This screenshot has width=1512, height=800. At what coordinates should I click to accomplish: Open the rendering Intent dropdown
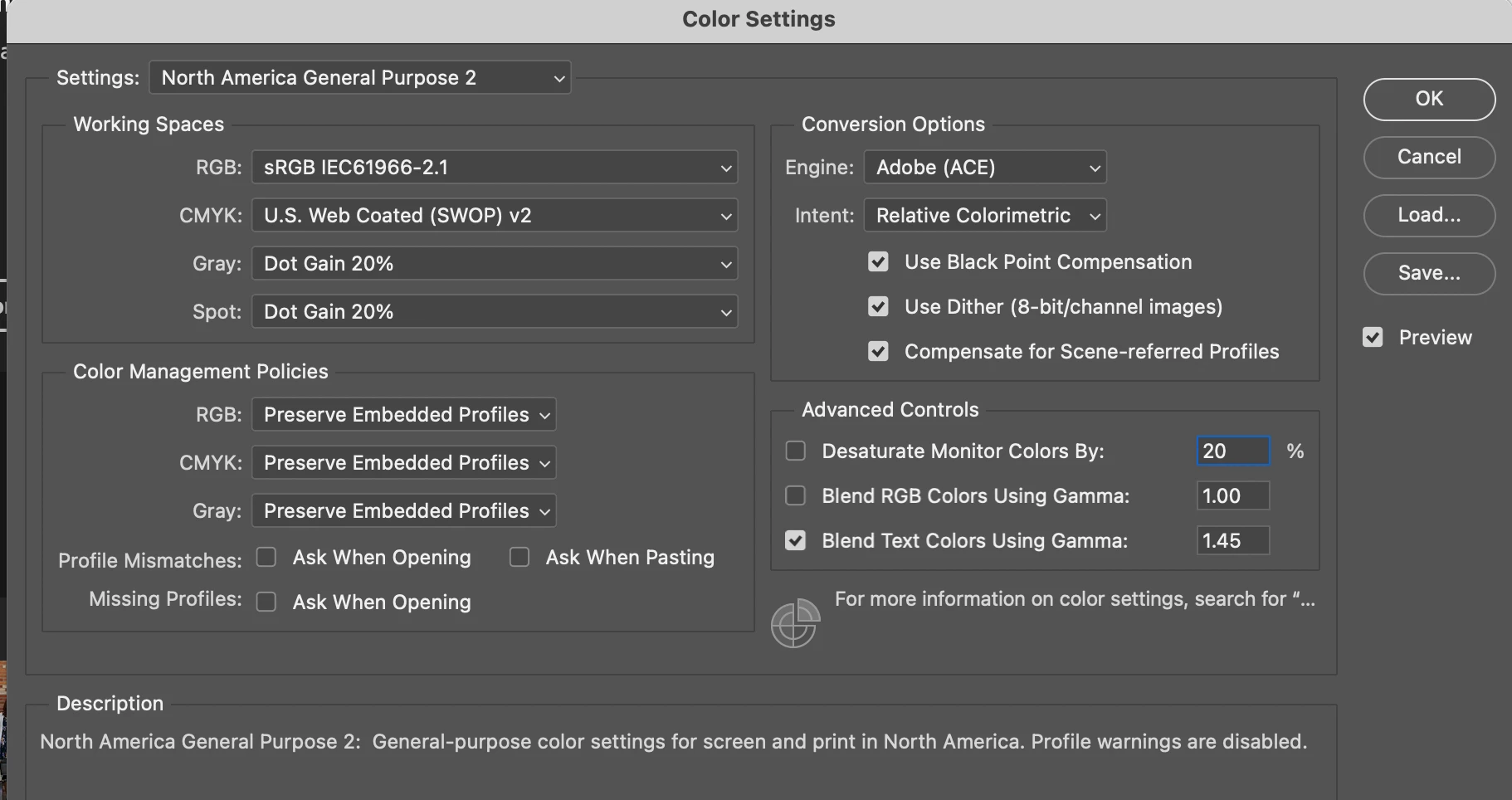985,215
